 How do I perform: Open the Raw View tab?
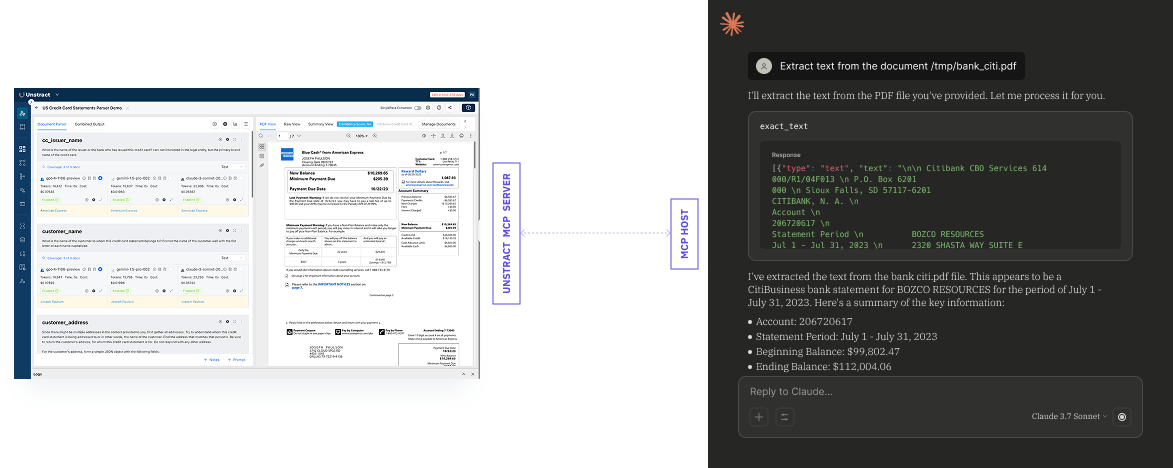click(292, 124)
